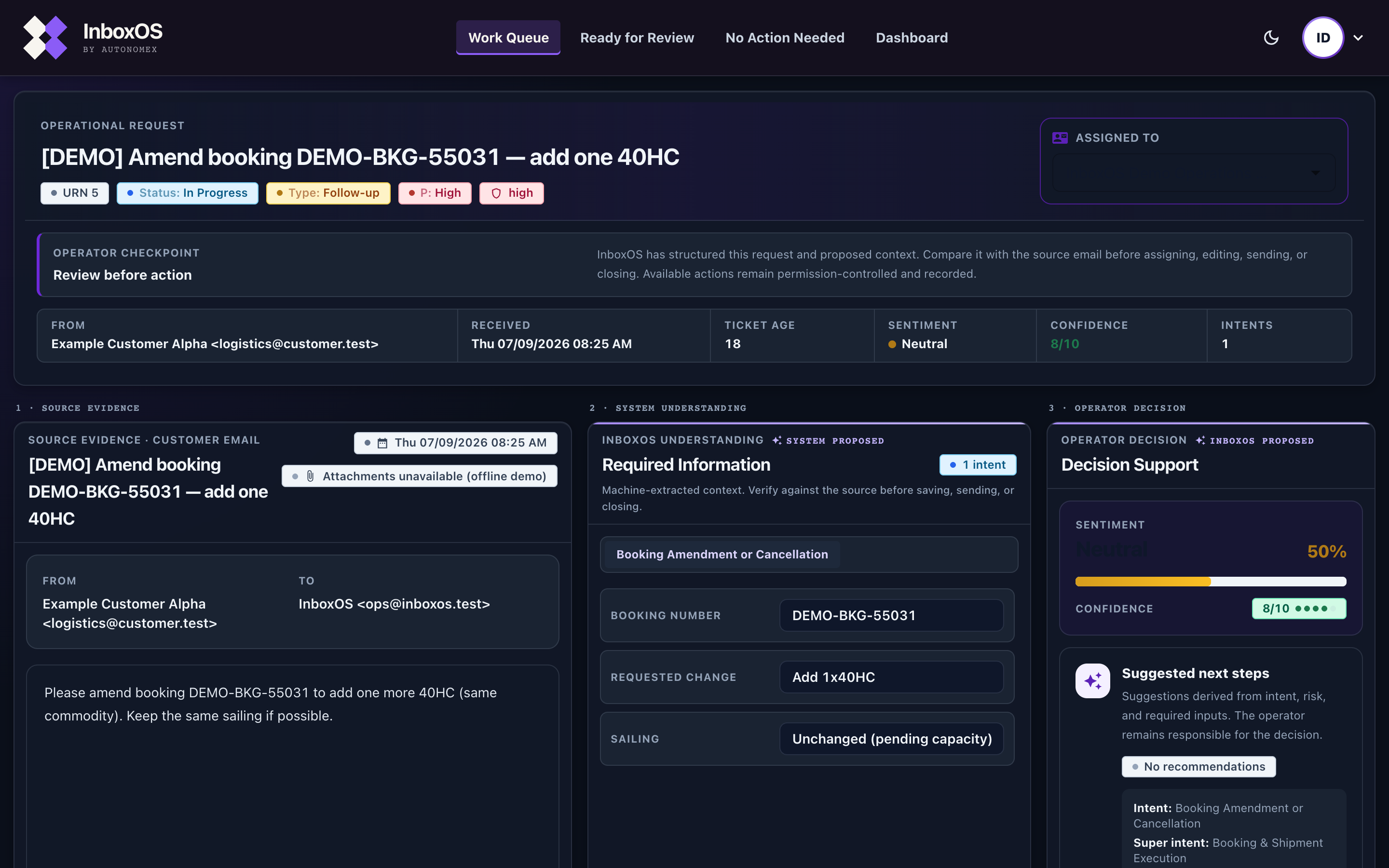Toggle dark mode moon icon
This screenshot has height=868, width=1389.
click(1271, 38)
